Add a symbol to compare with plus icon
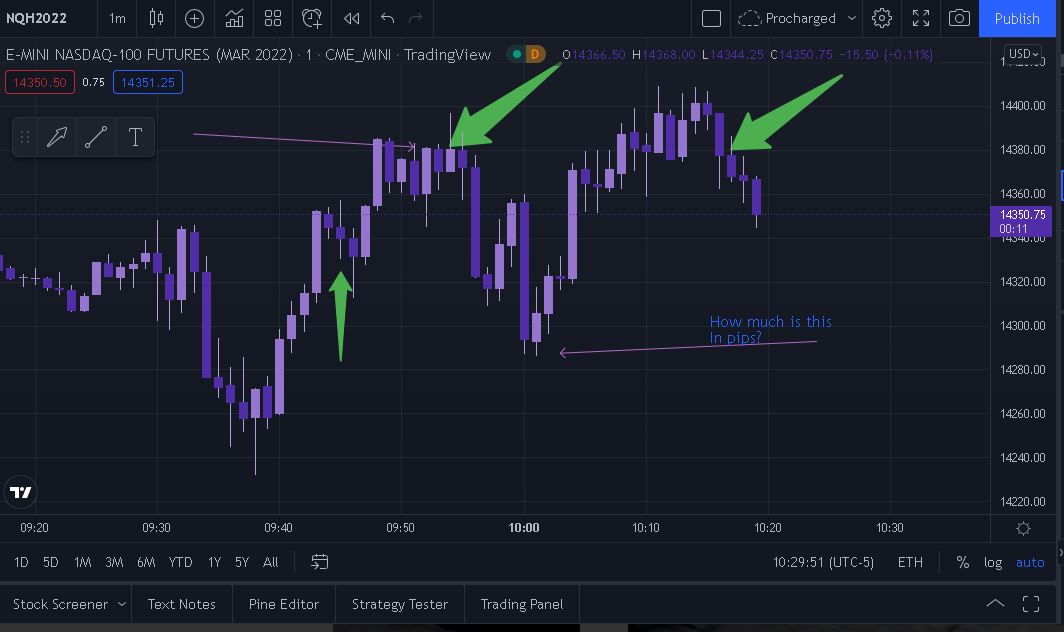This screenshot has width=1064, height=632. (x=194, y=18)
